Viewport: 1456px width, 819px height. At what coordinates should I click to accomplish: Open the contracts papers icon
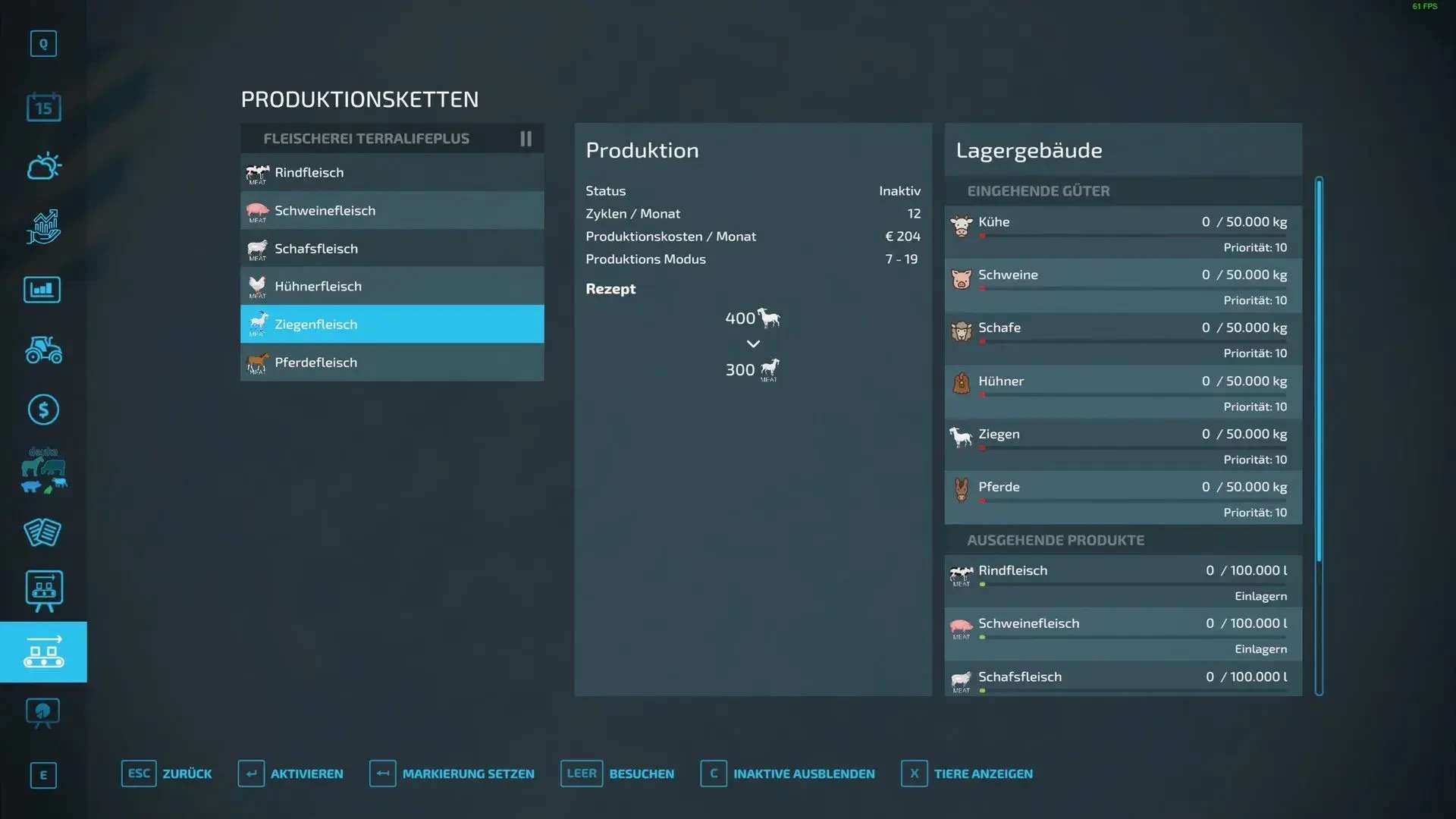point(42,532)
